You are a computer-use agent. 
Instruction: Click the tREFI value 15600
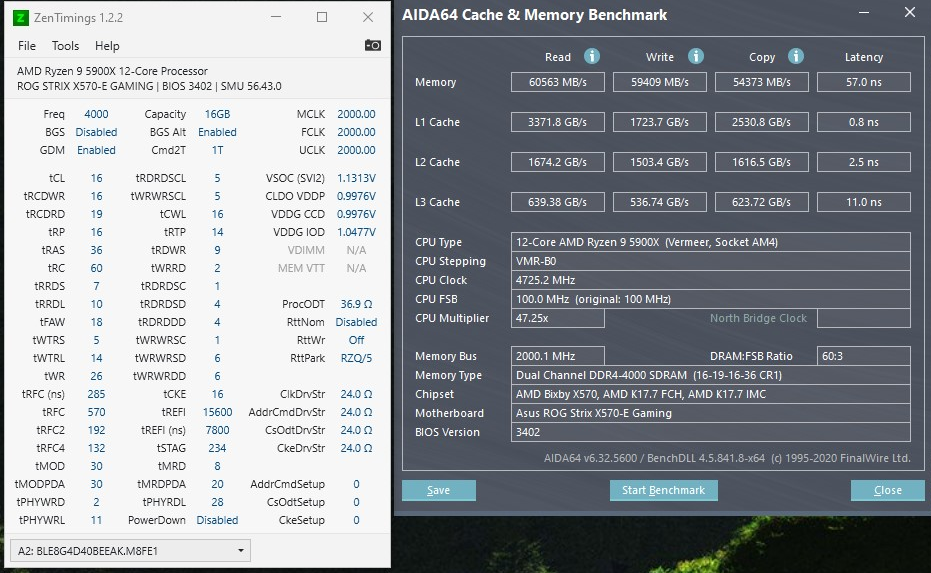click(217, 411)
